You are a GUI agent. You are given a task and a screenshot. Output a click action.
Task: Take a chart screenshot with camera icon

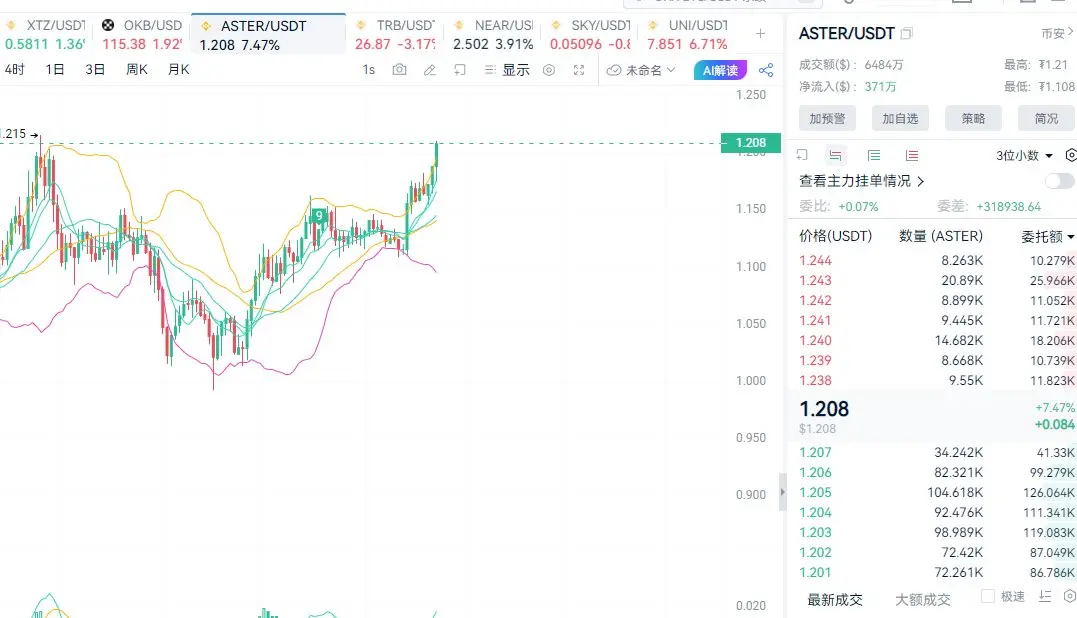(399, 69)
